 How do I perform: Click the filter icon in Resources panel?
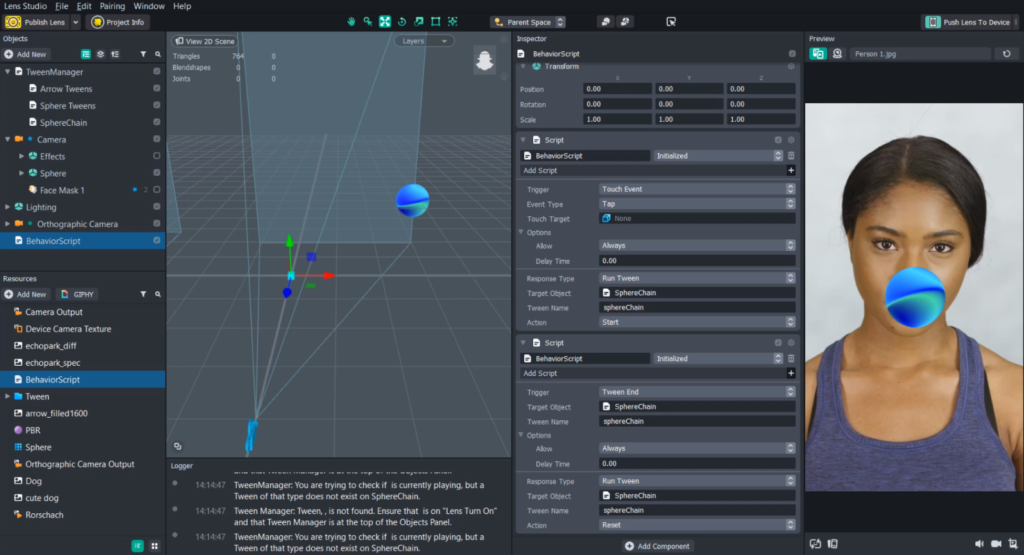pyautogui.click(x=143, y=295)
